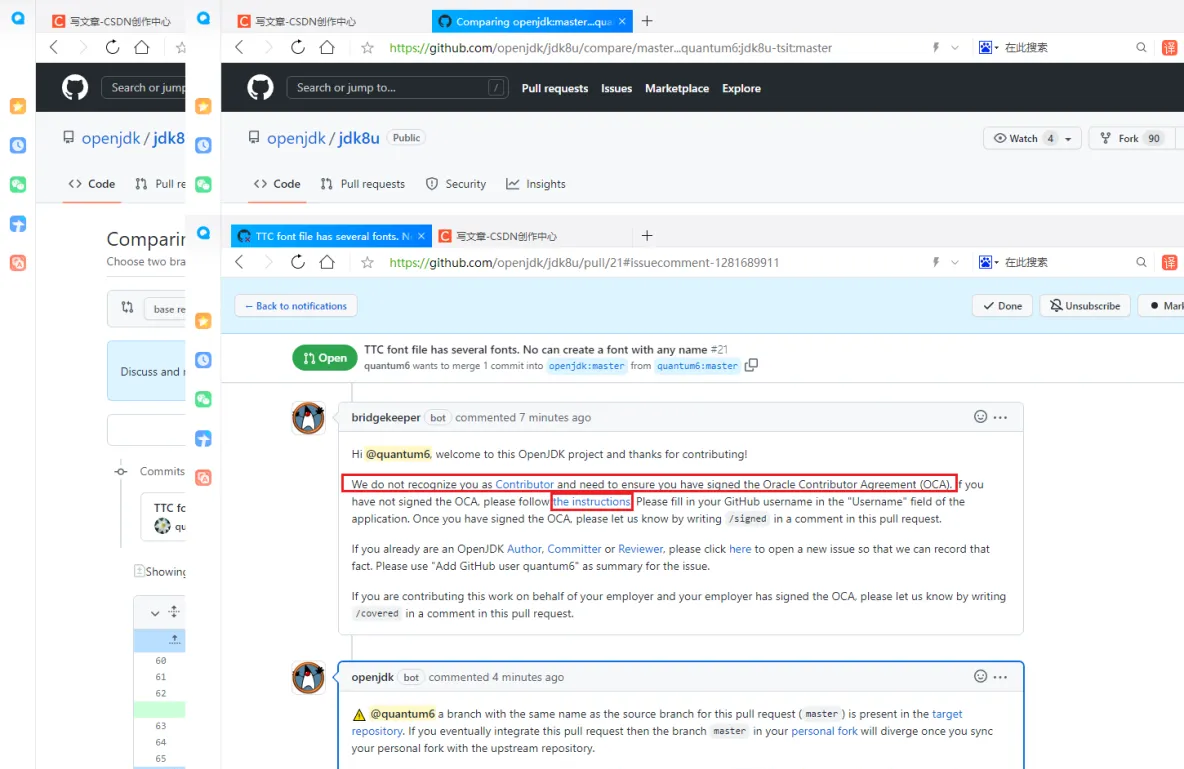This screenshot has height=769, width=1184.
Task: Open the three-dot menu on the openjdk bot comment
Action: (1001, 677)
